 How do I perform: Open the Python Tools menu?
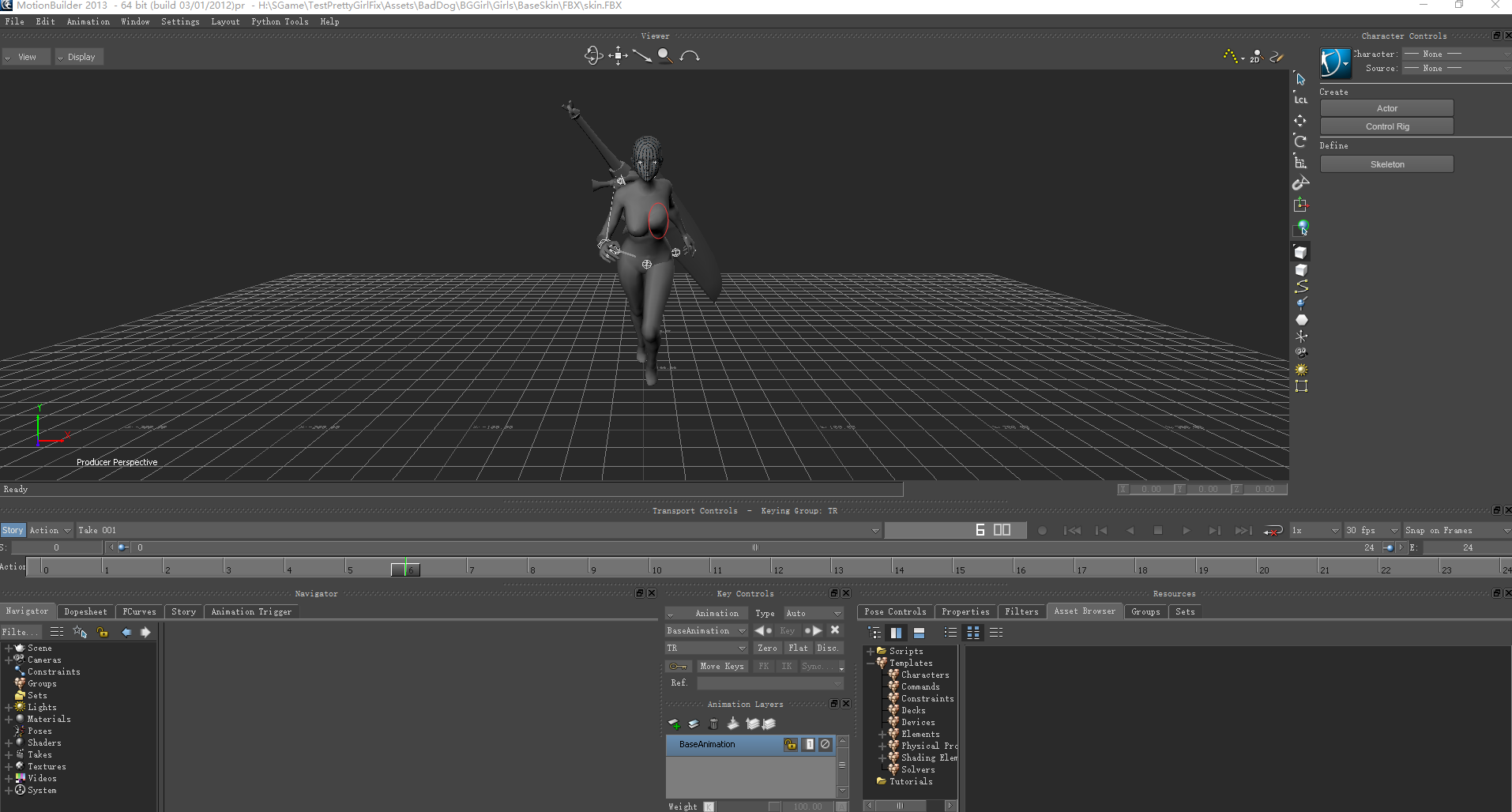[x=280, y=22]
